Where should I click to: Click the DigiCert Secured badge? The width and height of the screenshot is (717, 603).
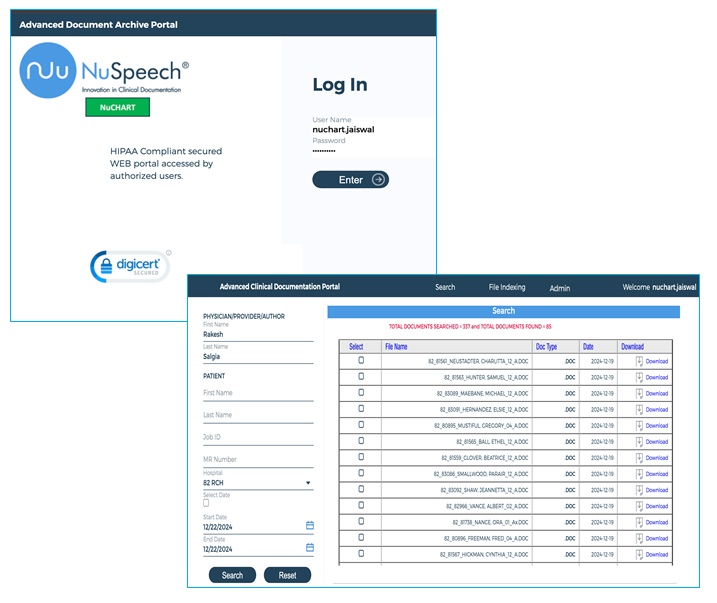[x=130, y=266]
